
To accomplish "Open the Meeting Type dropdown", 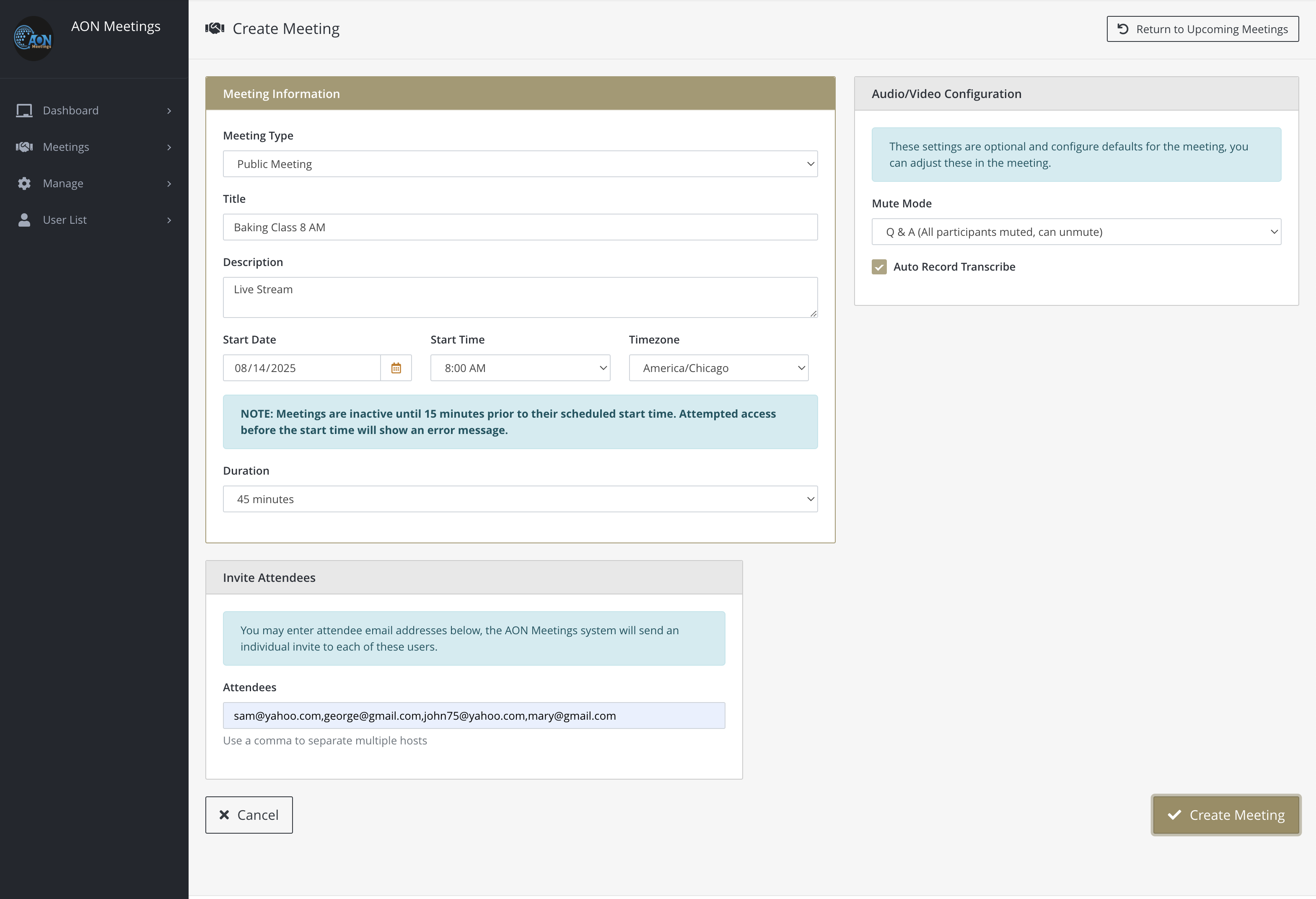I will 520,164.
